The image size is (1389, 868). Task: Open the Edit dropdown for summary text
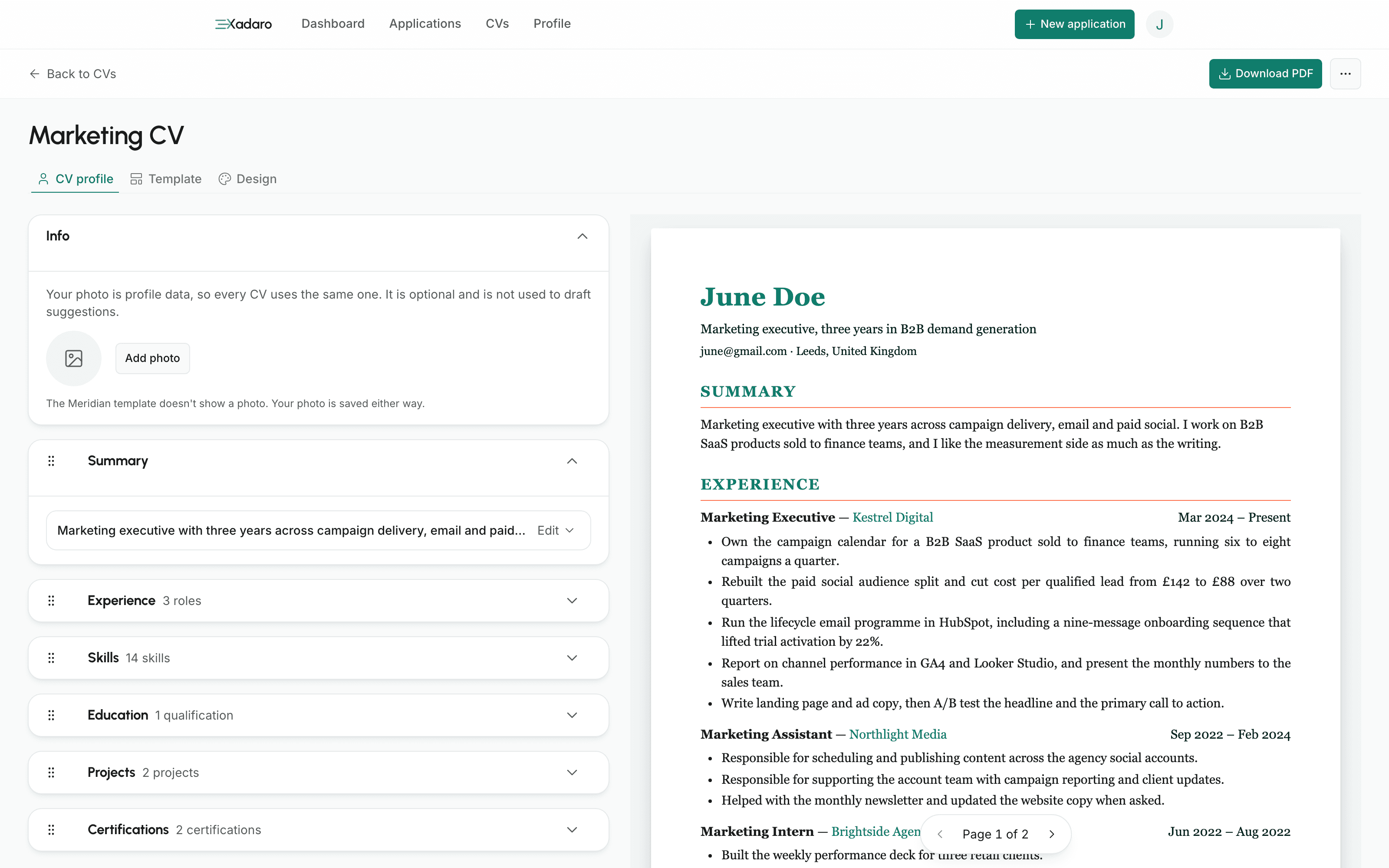pyautogui.click(x=556, y=530)
